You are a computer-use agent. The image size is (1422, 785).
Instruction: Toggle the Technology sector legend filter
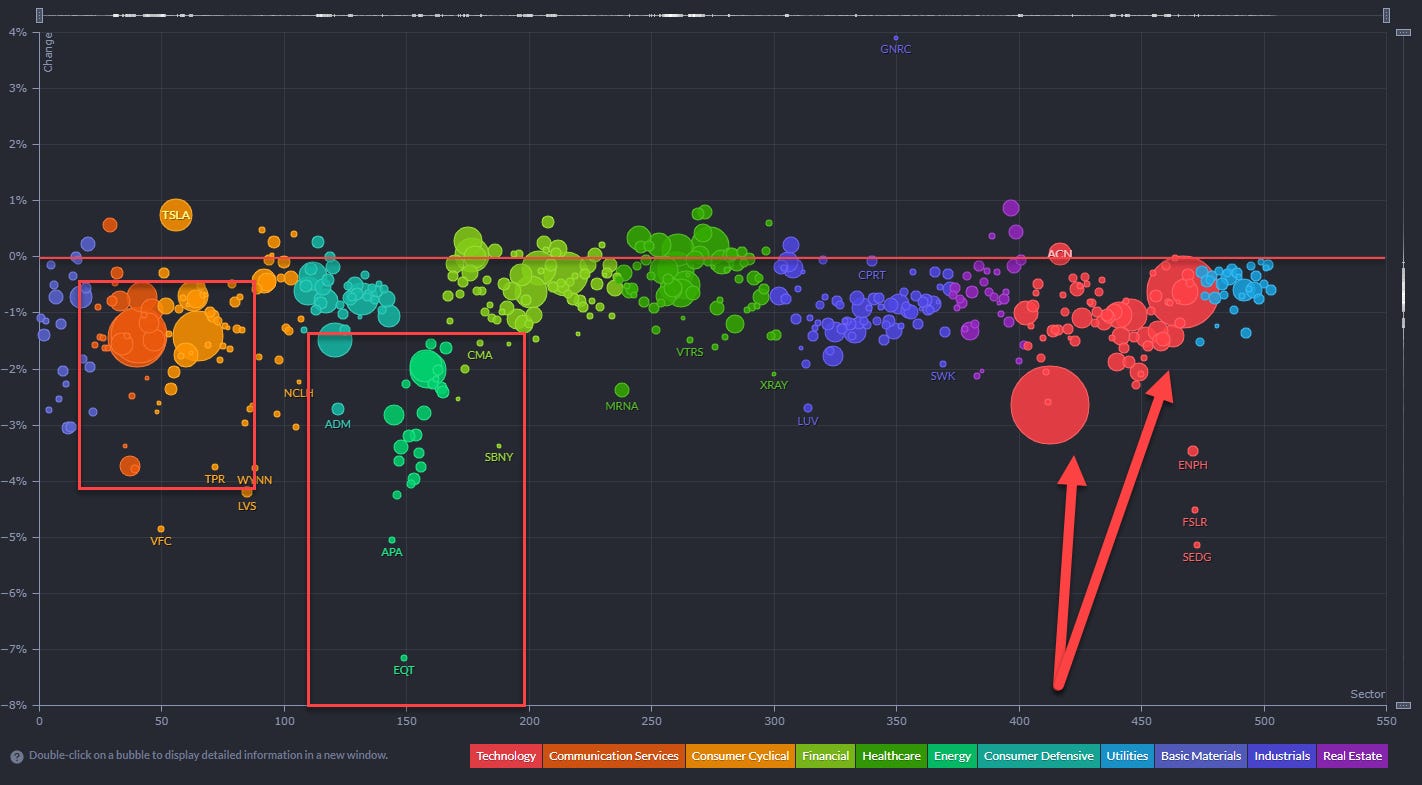[505, 756]
